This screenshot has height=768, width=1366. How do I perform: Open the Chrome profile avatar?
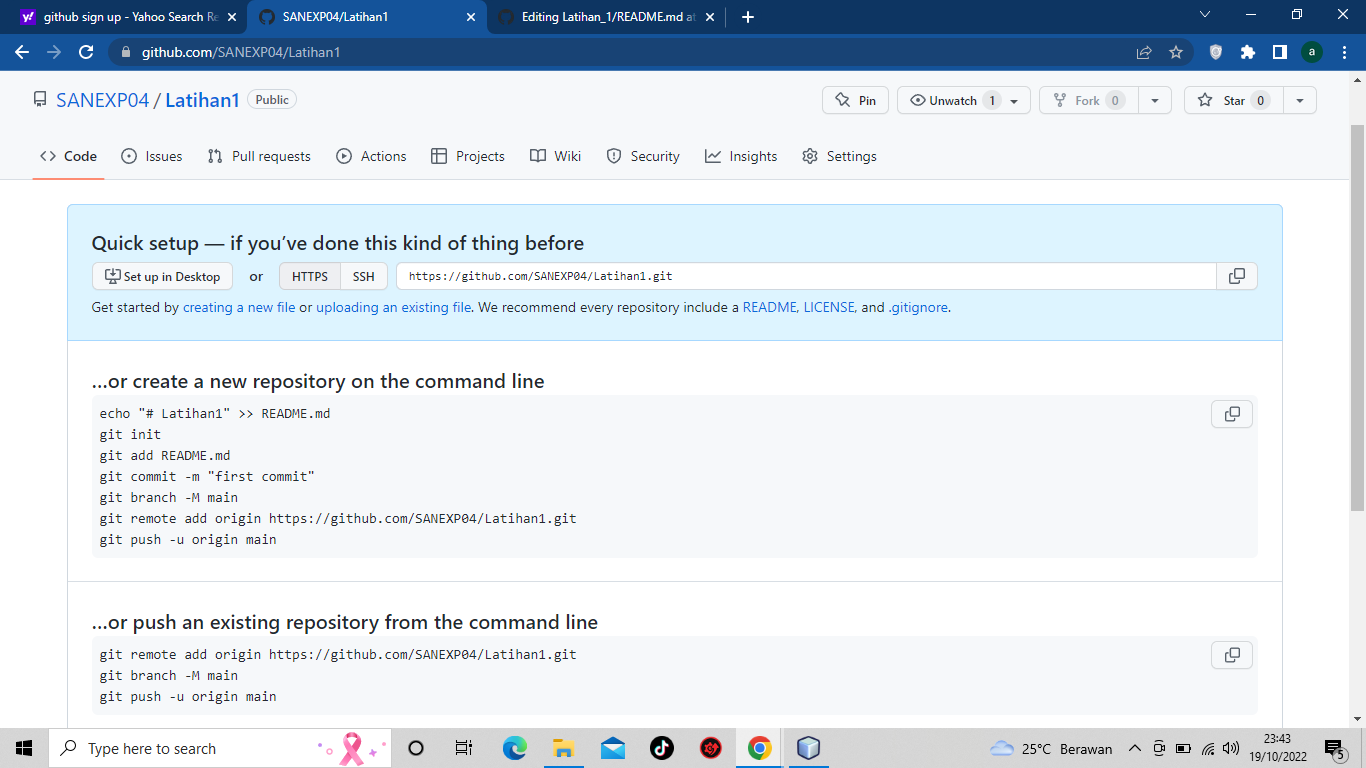click(1312, 52)
